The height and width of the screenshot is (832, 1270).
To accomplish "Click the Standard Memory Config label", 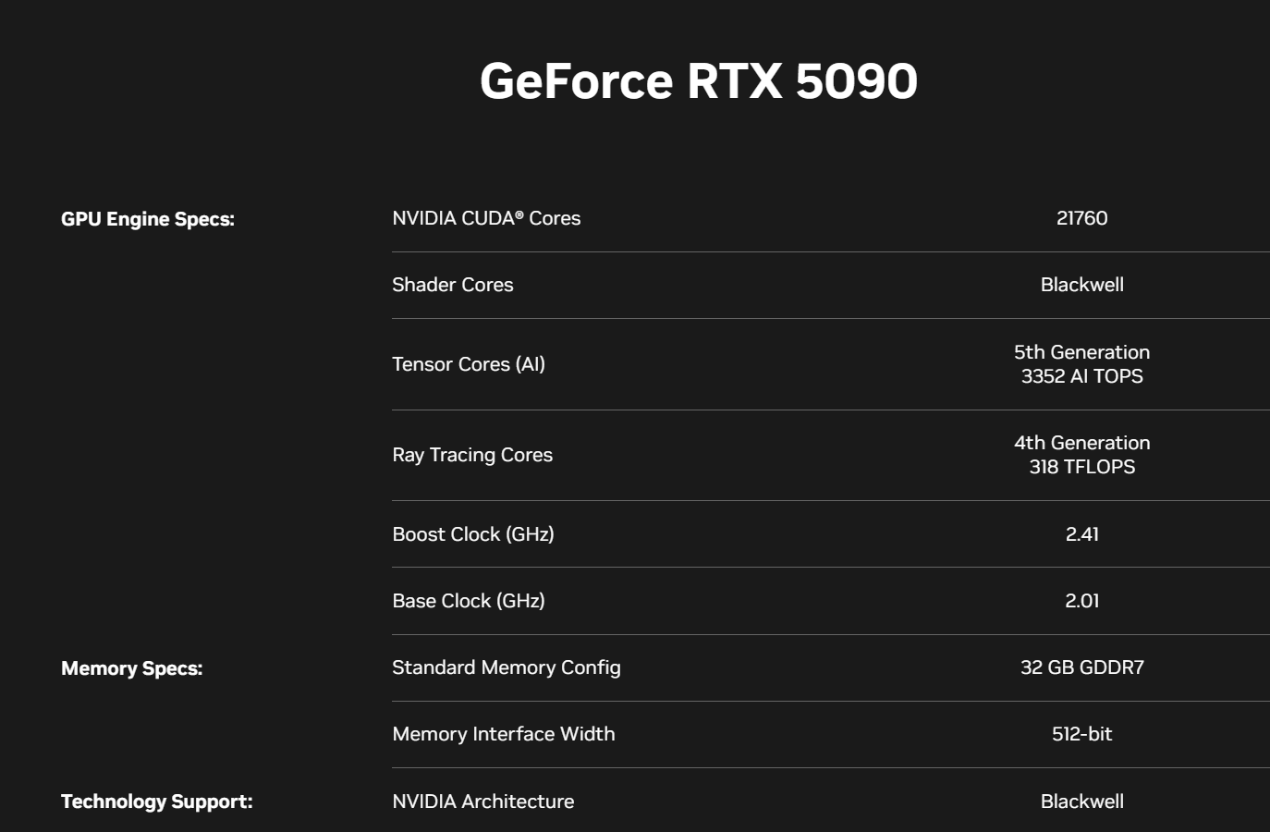I will [x=506, y=667].
